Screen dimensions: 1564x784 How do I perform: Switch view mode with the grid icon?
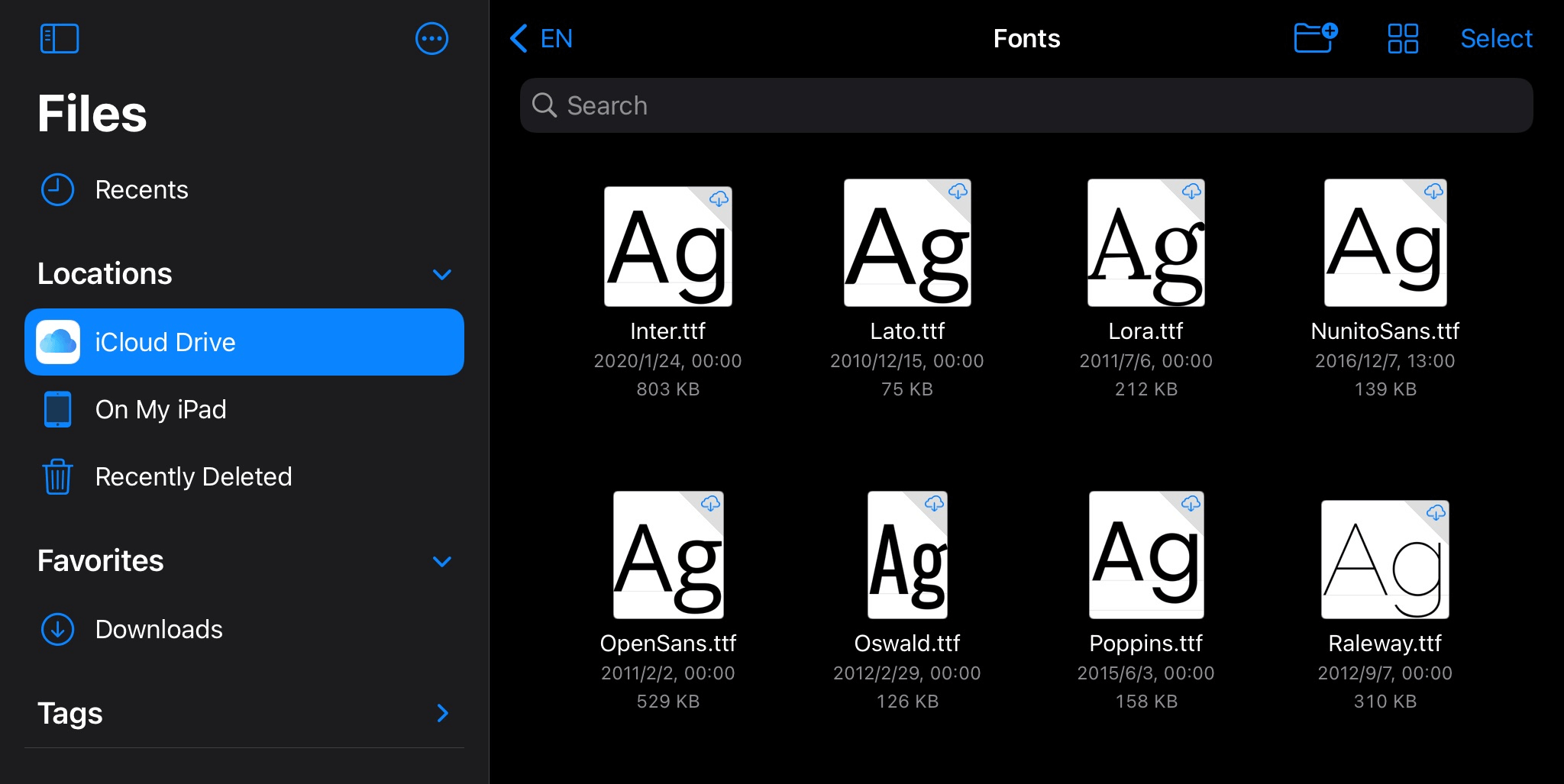(1403, 38)
